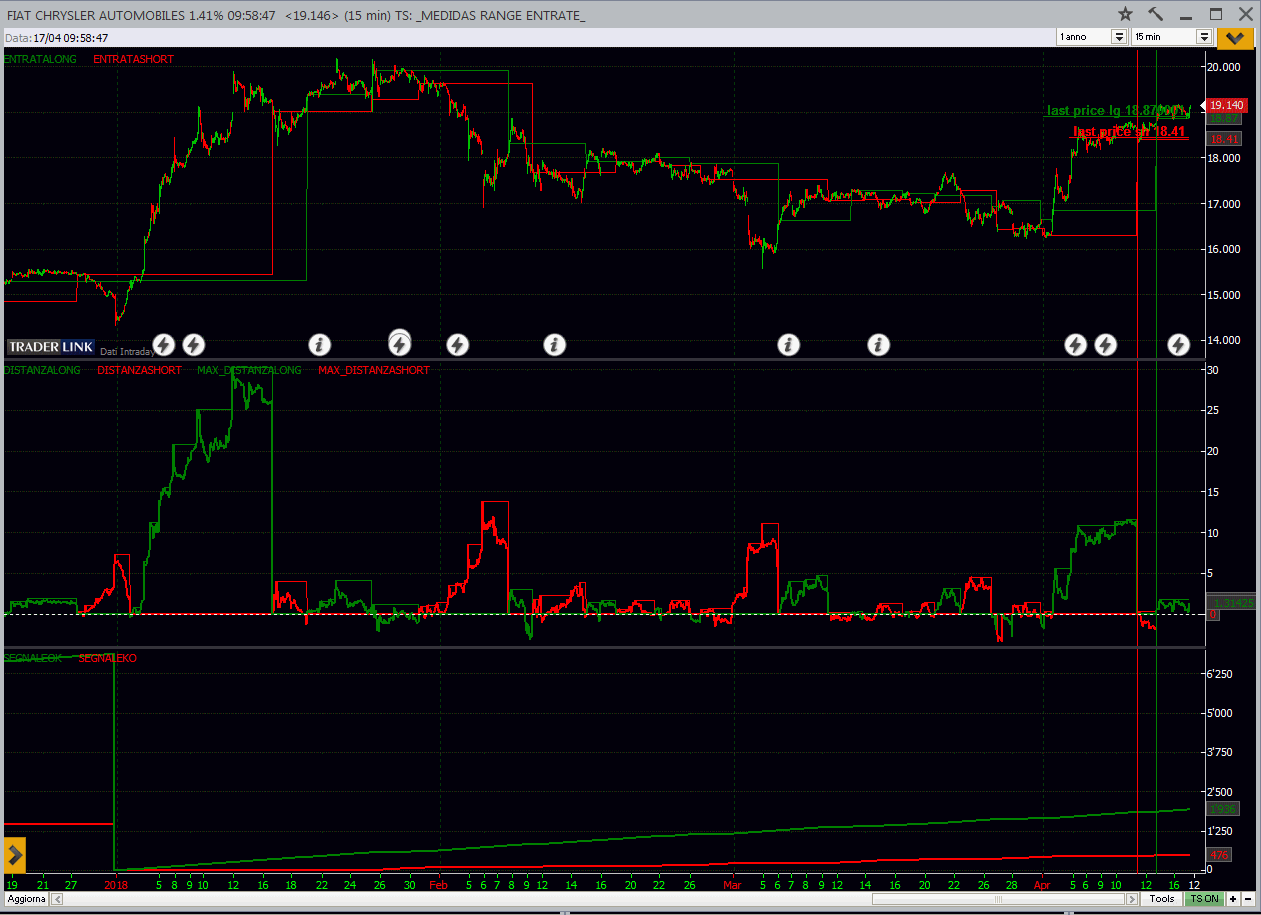This screenshot has height=915, width=1261.
Task: Select the DISTANZALONG legend label
Action: pos(42,370)
